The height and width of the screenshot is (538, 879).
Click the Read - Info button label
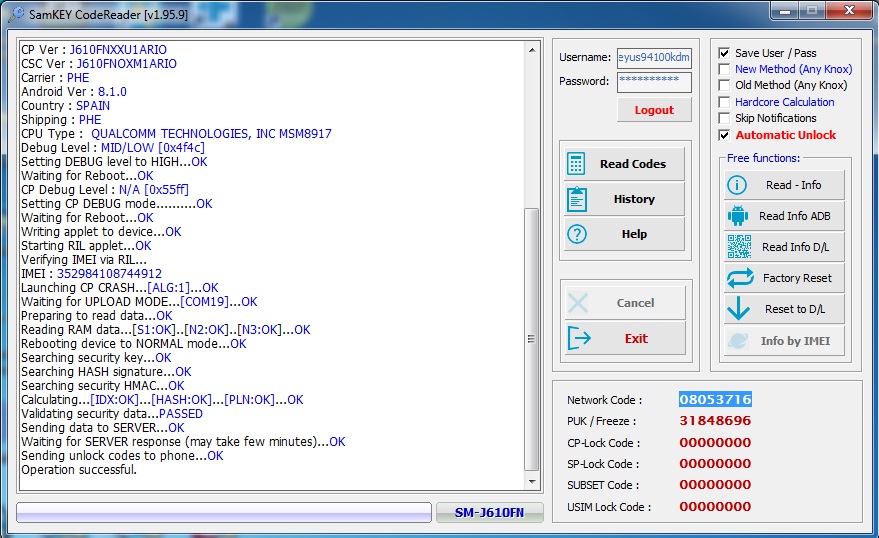pyautogui.click(x=793, y=185)
